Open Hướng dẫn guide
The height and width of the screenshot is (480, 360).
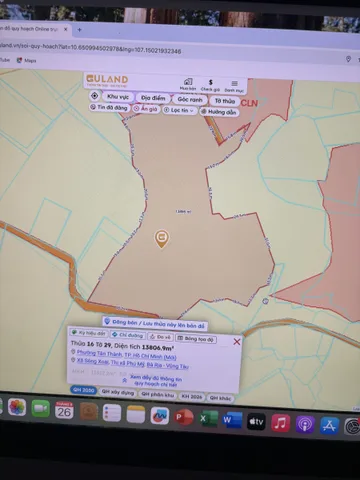tap(219, 112)
